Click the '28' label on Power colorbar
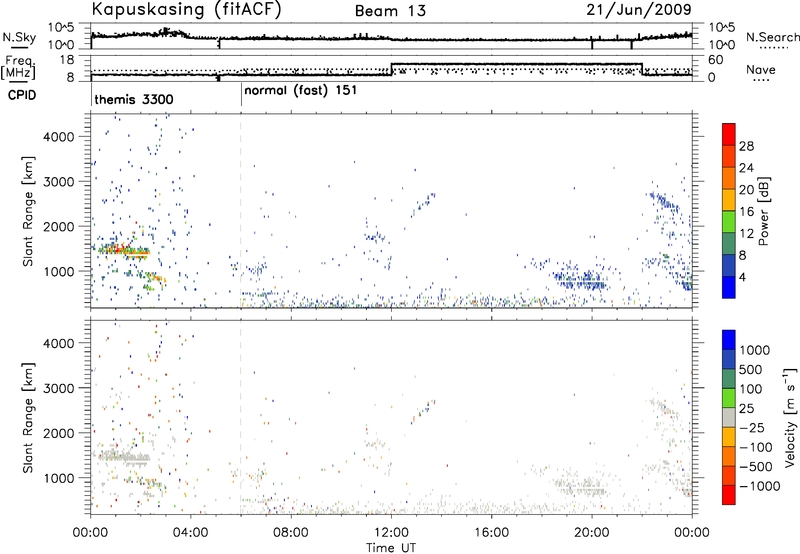Screen dimensions: 800x554 click(x=746, y=146)
